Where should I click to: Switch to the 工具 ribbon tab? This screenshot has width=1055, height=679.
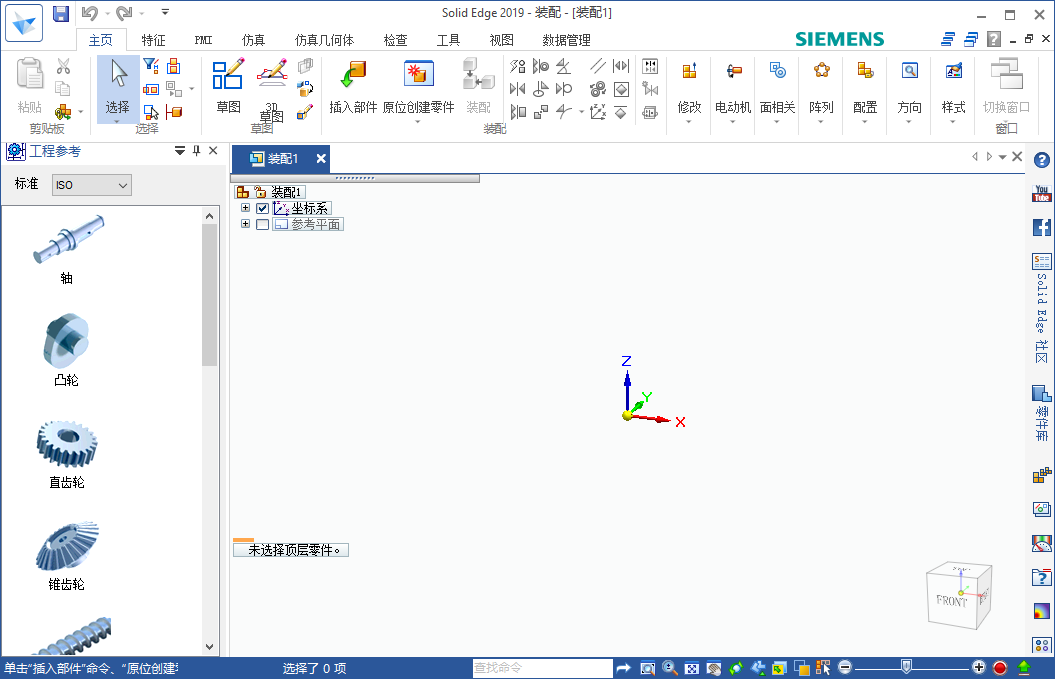(448, 40)
